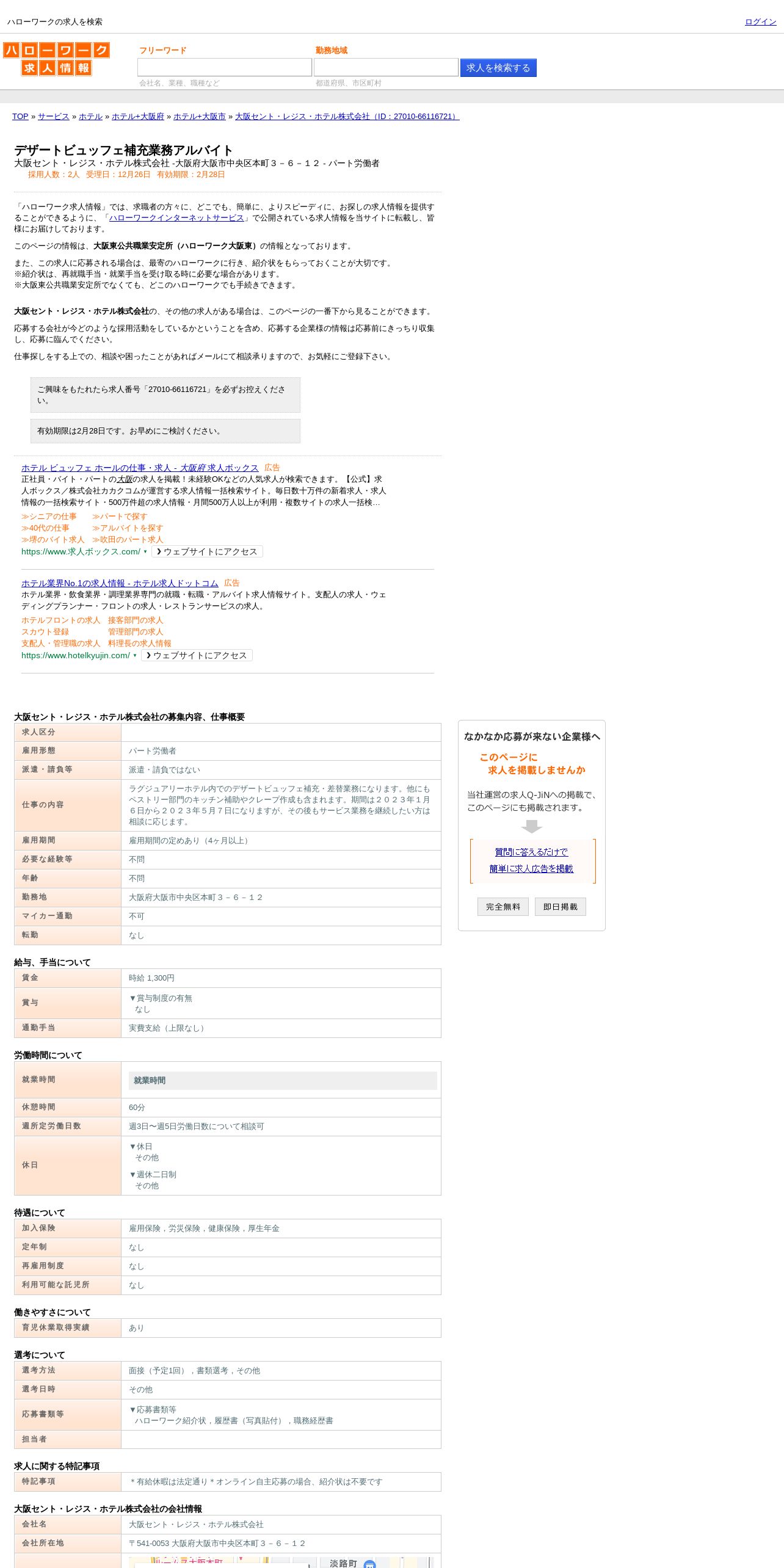This screenshot has height=1568, width=784.
Task: Open the ホテル+大阪府 breadcrumb link
Action: 138,117
